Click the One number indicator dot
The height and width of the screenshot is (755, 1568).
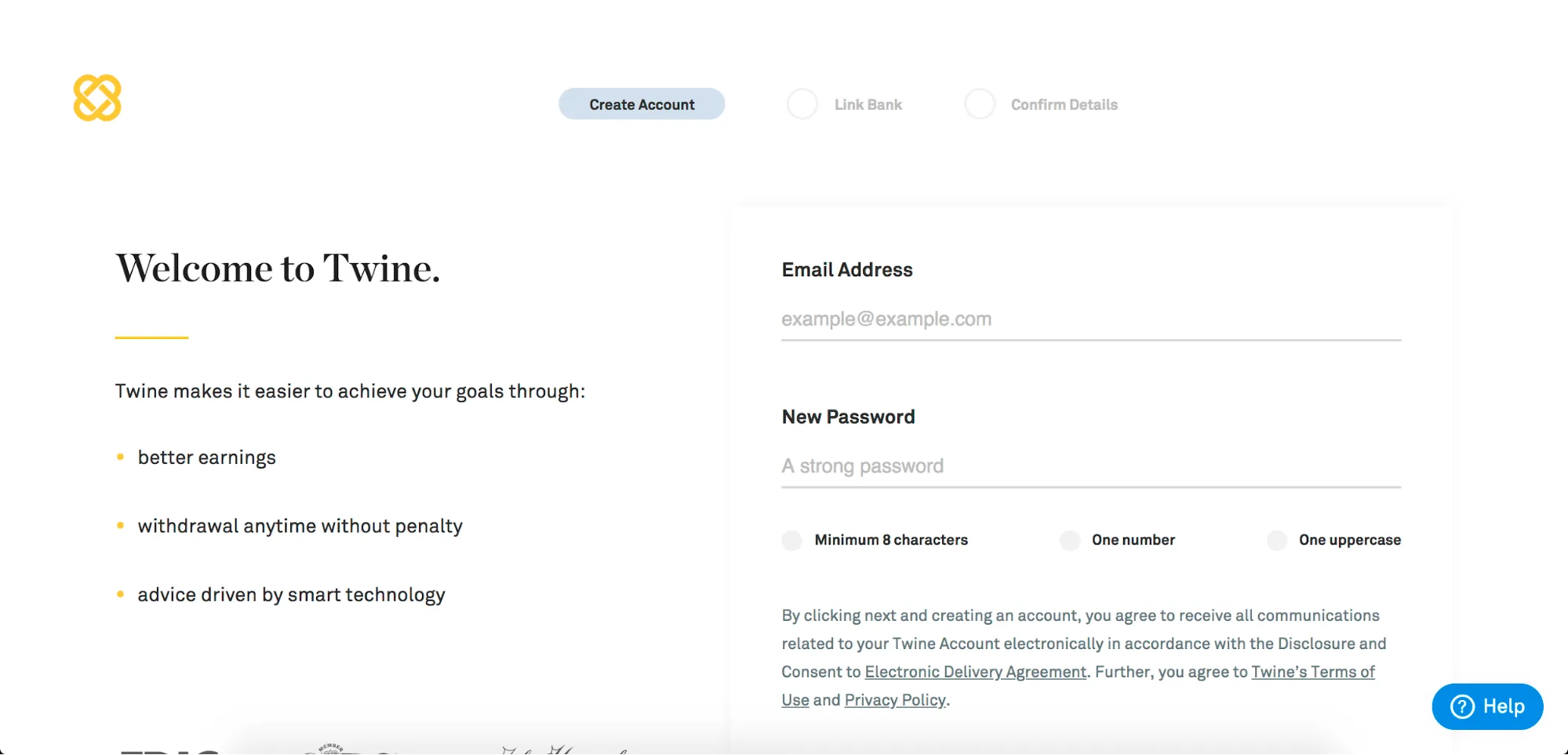click(1069, 540)
